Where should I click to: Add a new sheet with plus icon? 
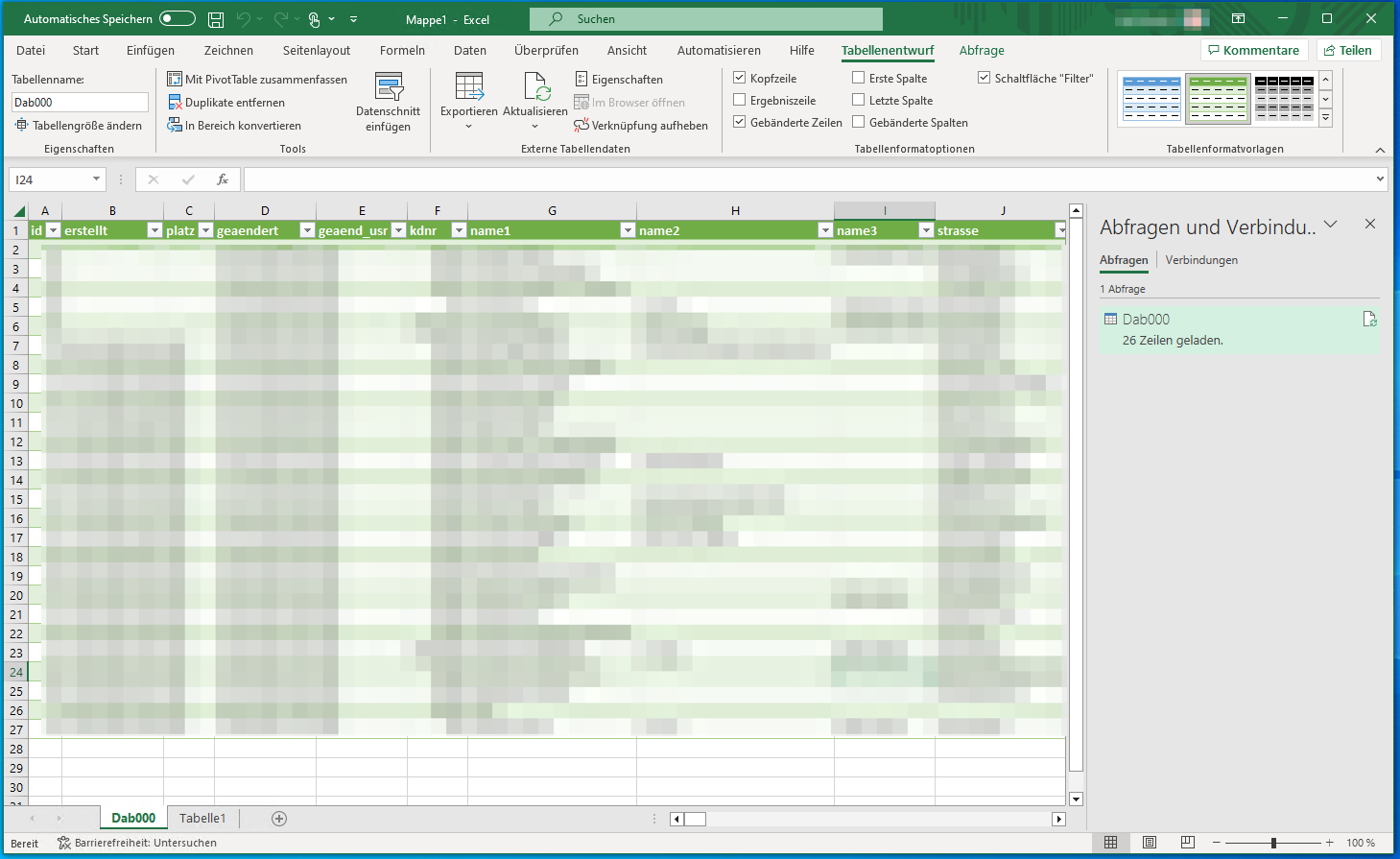pyautogui.click(x=279, y=819)
